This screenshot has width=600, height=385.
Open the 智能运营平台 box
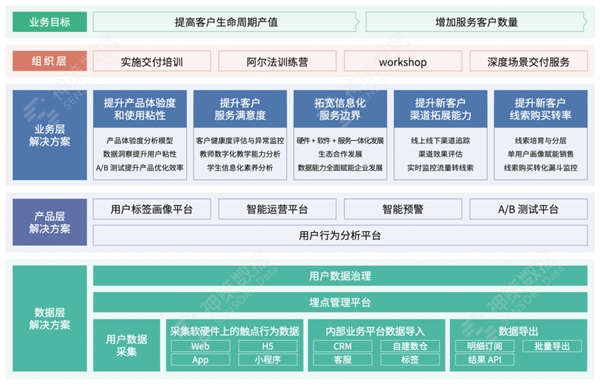click(x=277, y=209)
